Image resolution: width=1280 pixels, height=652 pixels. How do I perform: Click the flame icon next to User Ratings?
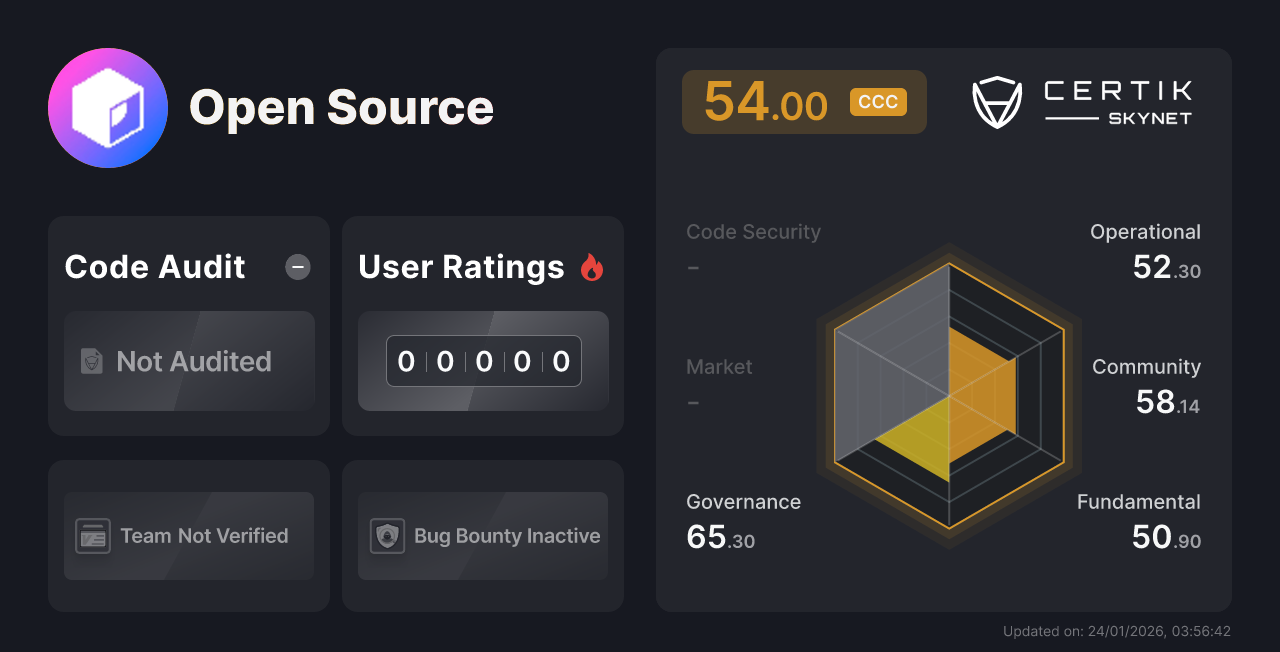(x=592, y=266)
